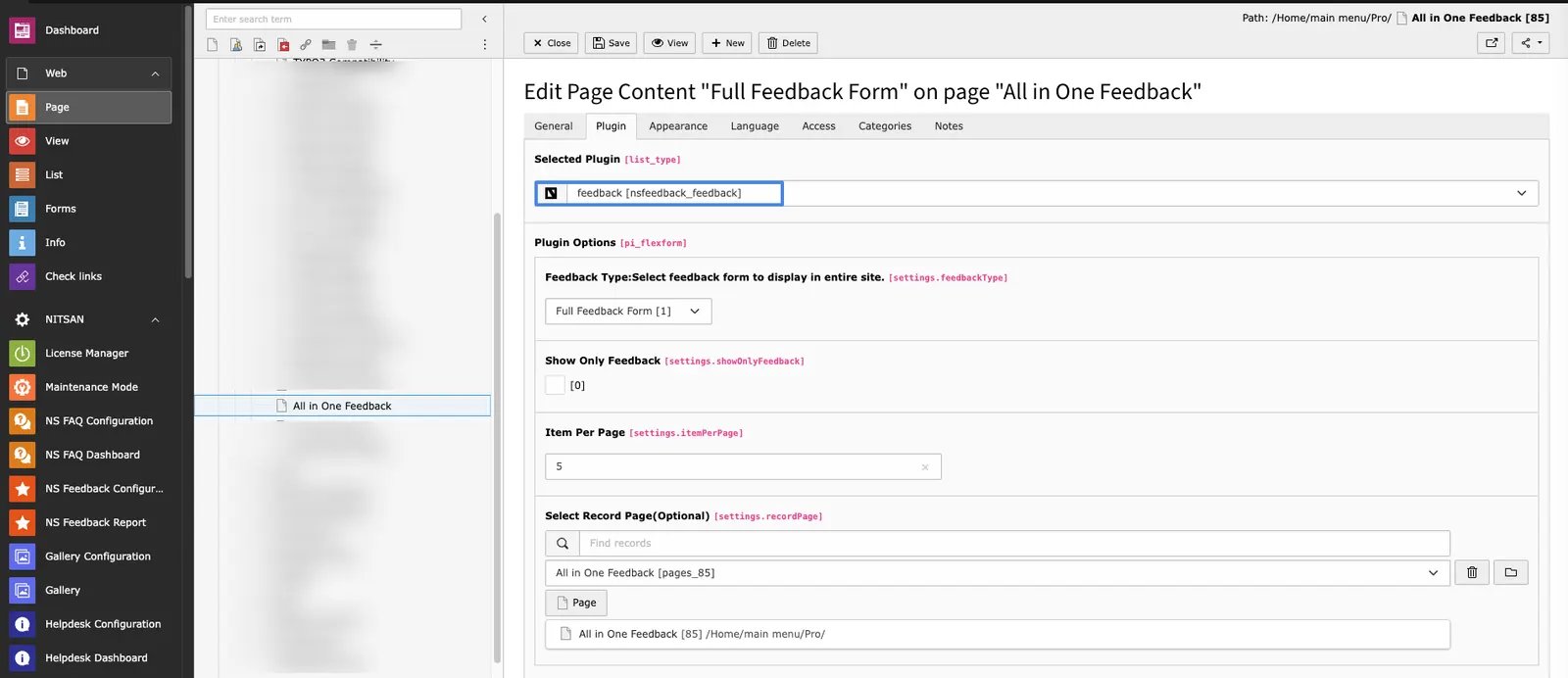Click the external link page icon in tree toolbar
The height and width of the screenshot is (678, 1568).
[x=306, y=44]
